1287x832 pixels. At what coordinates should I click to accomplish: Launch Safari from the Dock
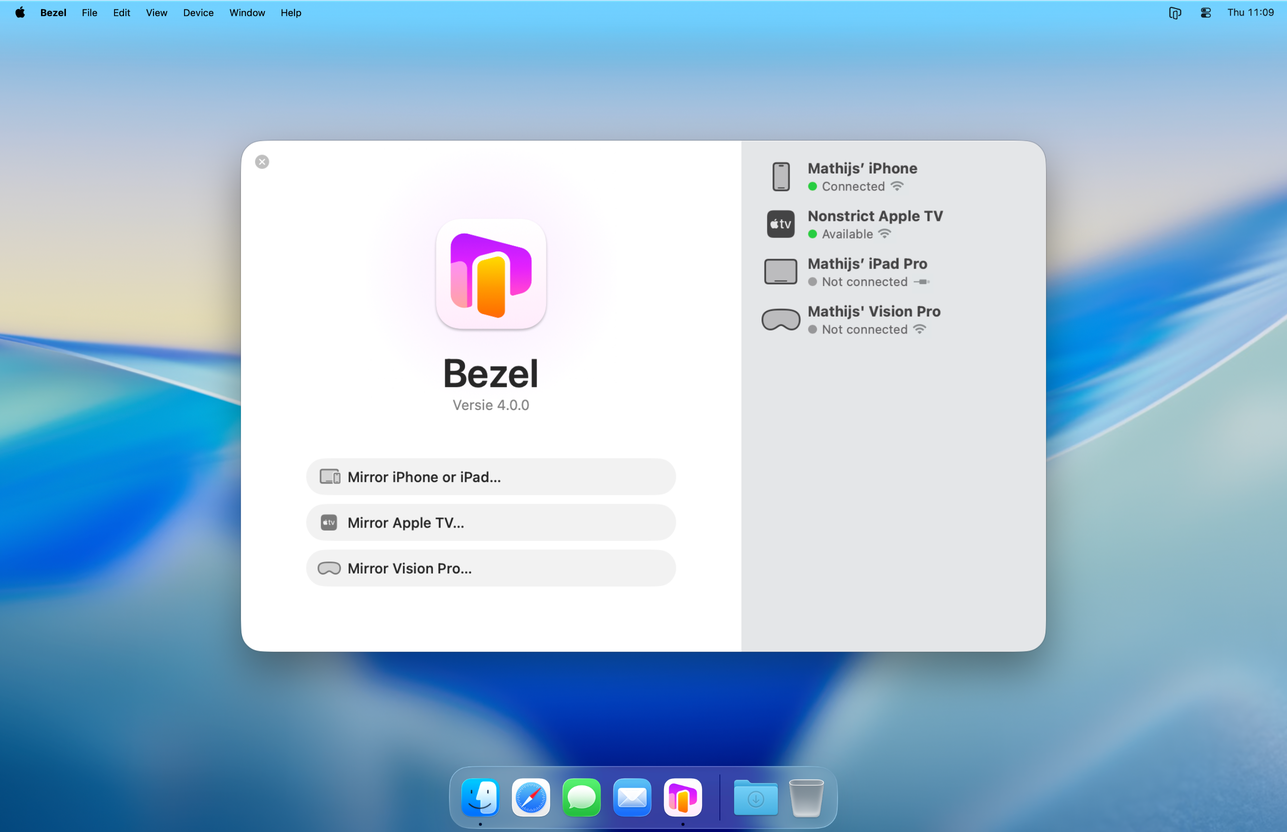[531, 798]
